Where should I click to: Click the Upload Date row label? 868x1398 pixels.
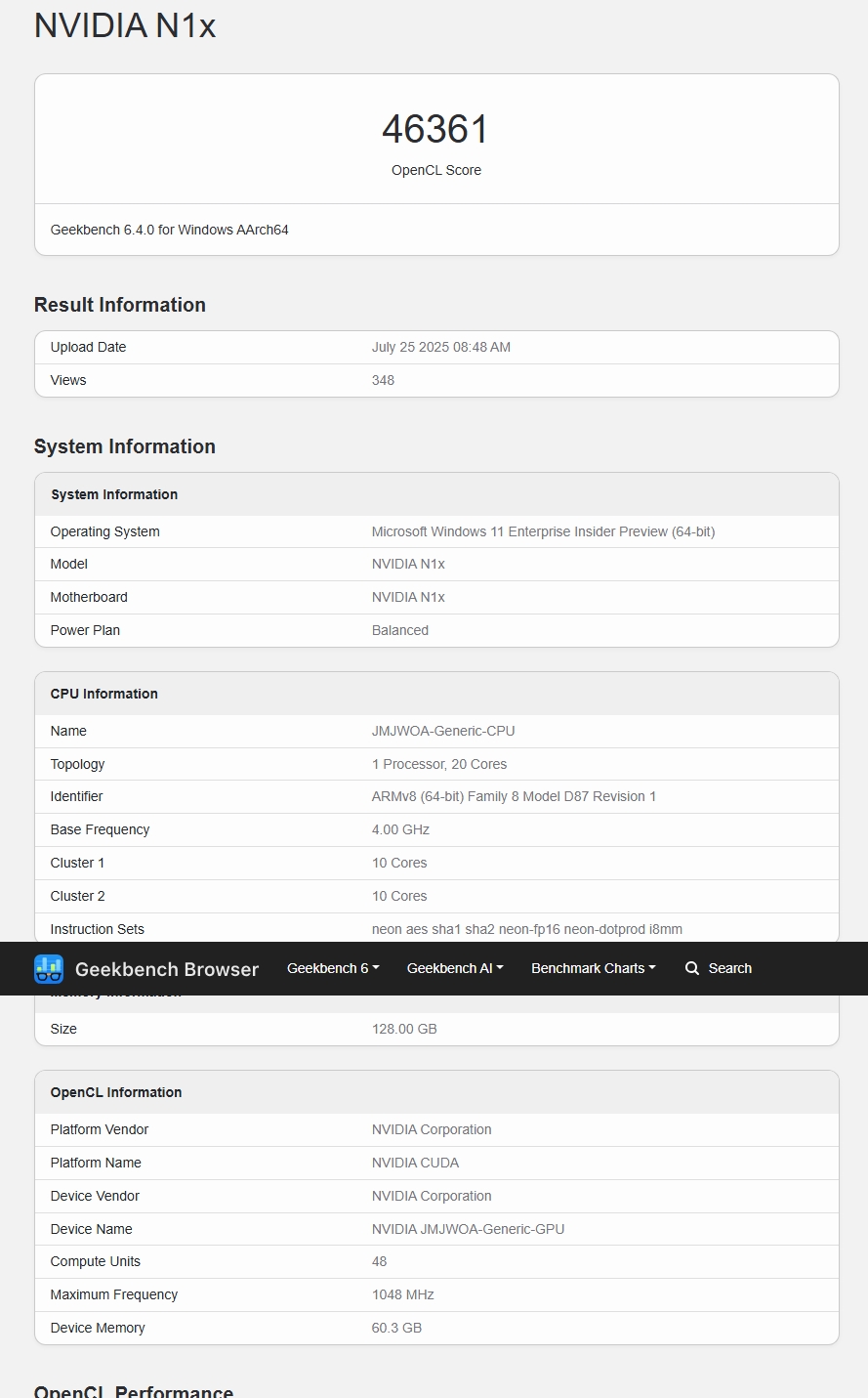coord(88,347)
